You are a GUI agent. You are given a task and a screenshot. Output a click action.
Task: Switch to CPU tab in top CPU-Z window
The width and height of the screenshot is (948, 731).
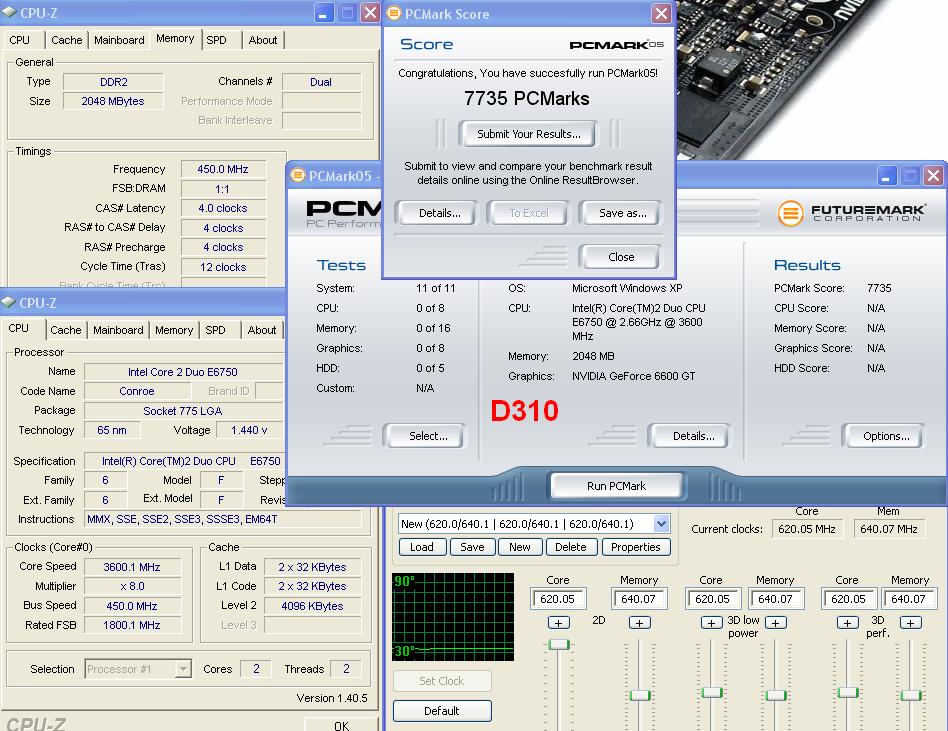coord(19,40)
